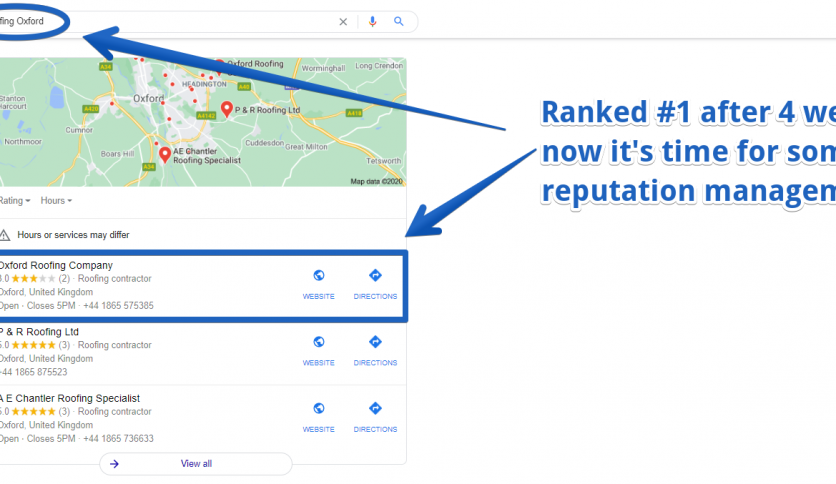Open the A E Chantler website via the globe icon
Image resolution: width=836 pixels, height=484 pixels.
click(318, 409)
